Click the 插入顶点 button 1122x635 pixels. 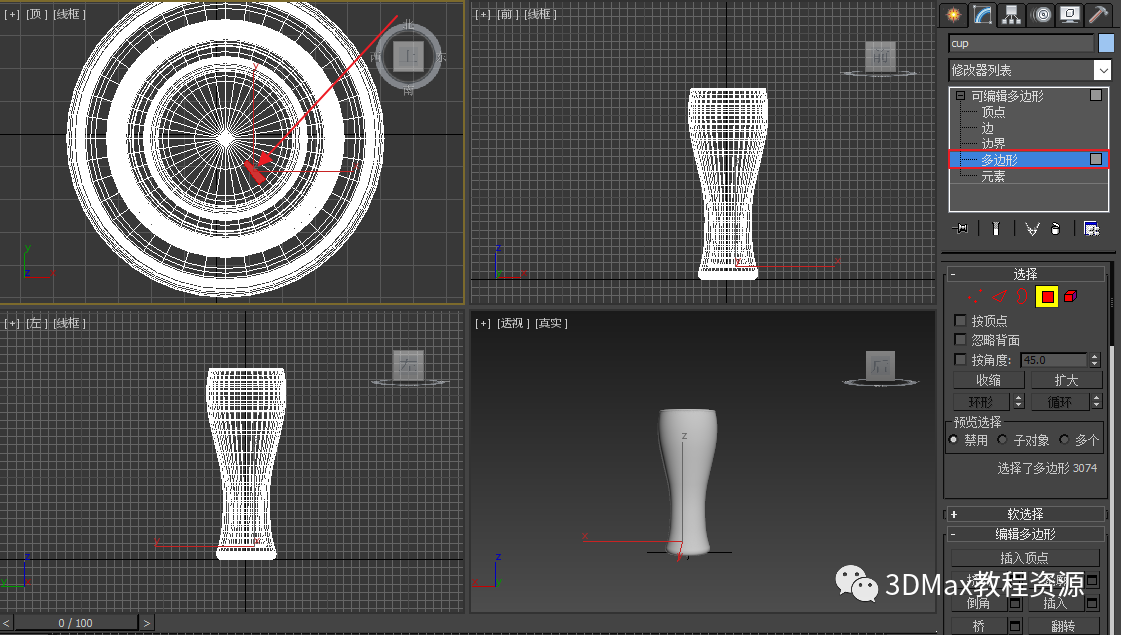[1025, 558]
